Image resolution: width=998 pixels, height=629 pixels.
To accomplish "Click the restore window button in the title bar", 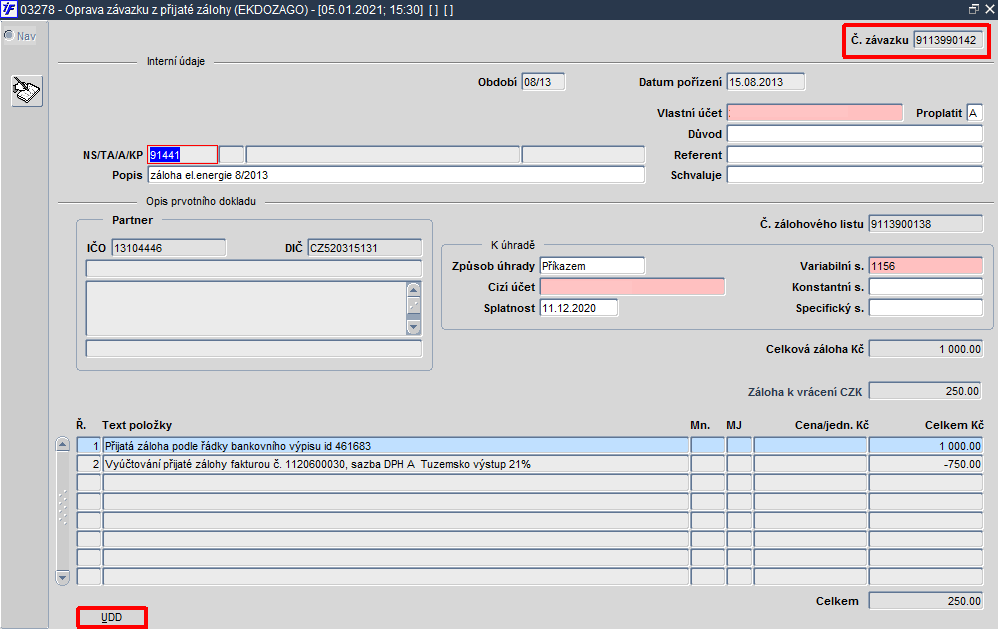I will 974,9.
